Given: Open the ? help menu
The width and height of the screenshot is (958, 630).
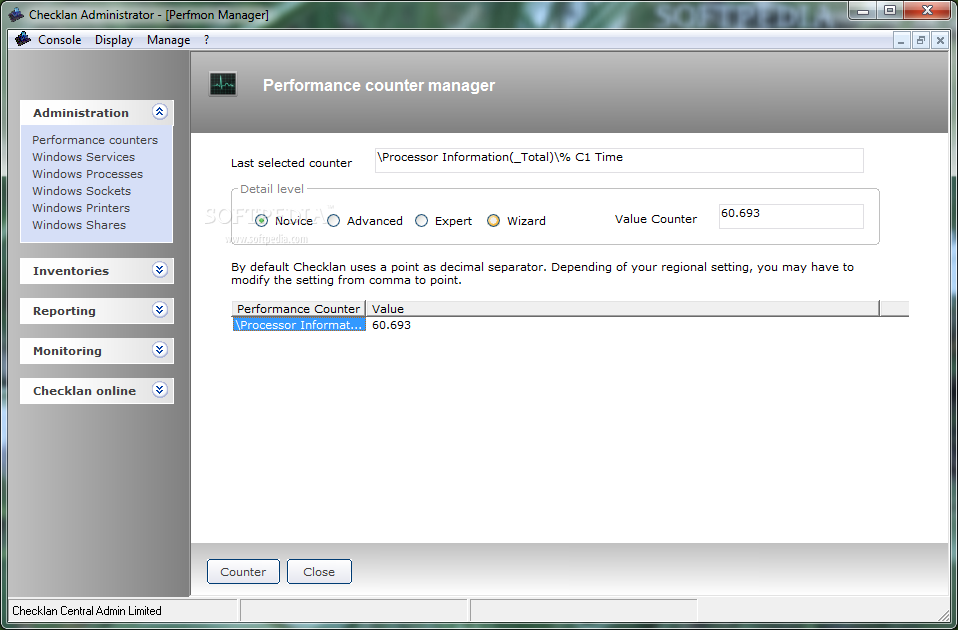Looking at the screenshot, I should tap(207, 40).
